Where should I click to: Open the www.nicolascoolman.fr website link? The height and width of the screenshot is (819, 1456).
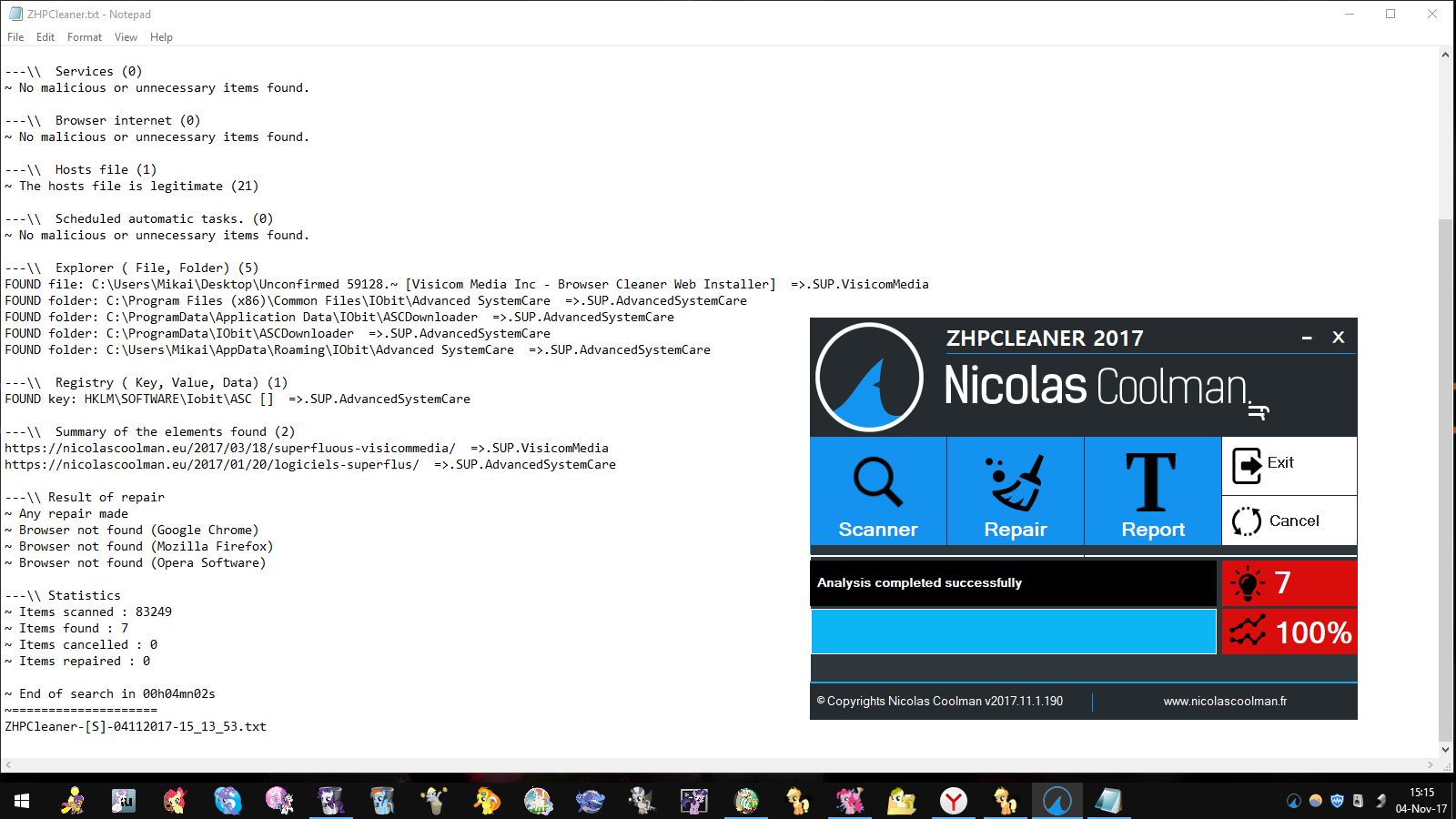point(1225,702)
